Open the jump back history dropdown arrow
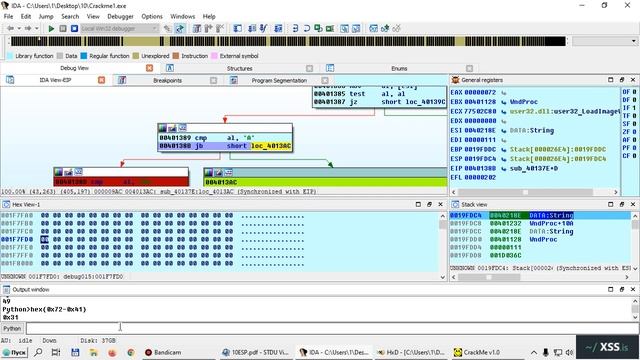 19,28
